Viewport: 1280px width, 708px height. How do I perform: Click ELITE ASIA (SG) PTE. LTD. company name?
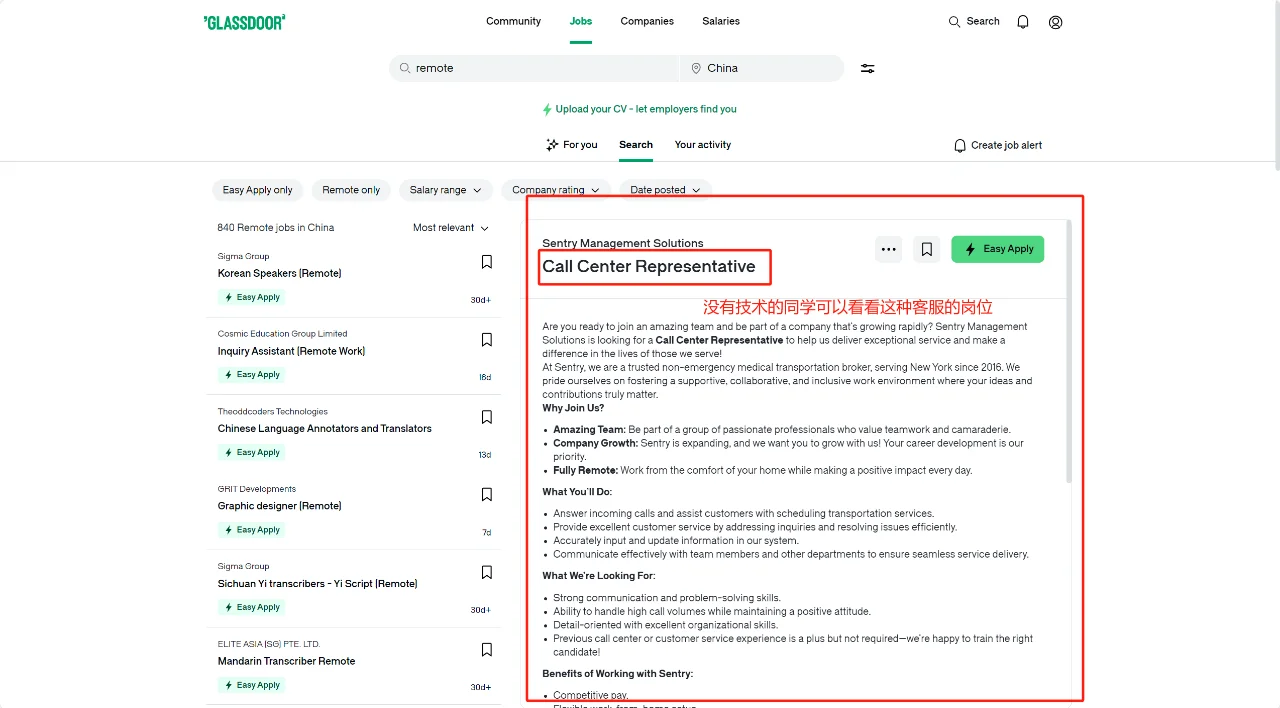[269, 644]
